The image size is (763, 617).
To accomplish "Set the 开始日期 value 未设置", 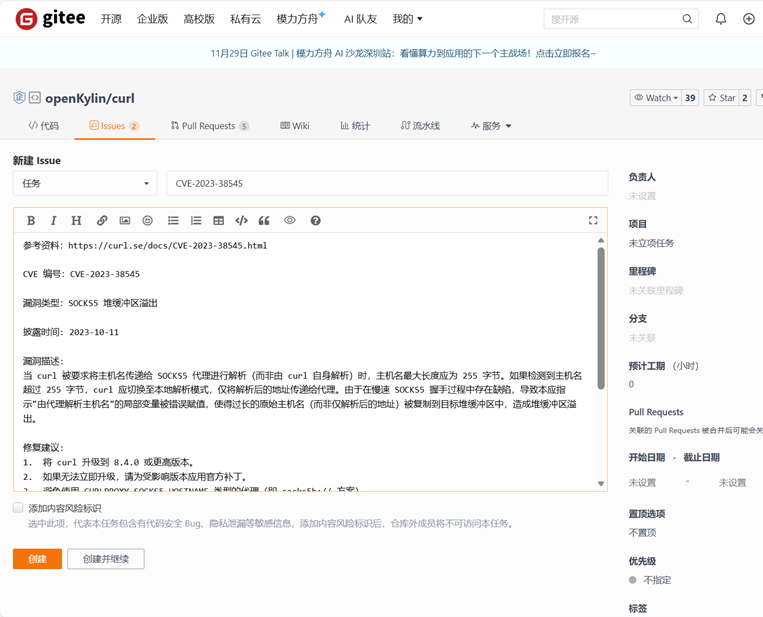I will pos(642,483).
